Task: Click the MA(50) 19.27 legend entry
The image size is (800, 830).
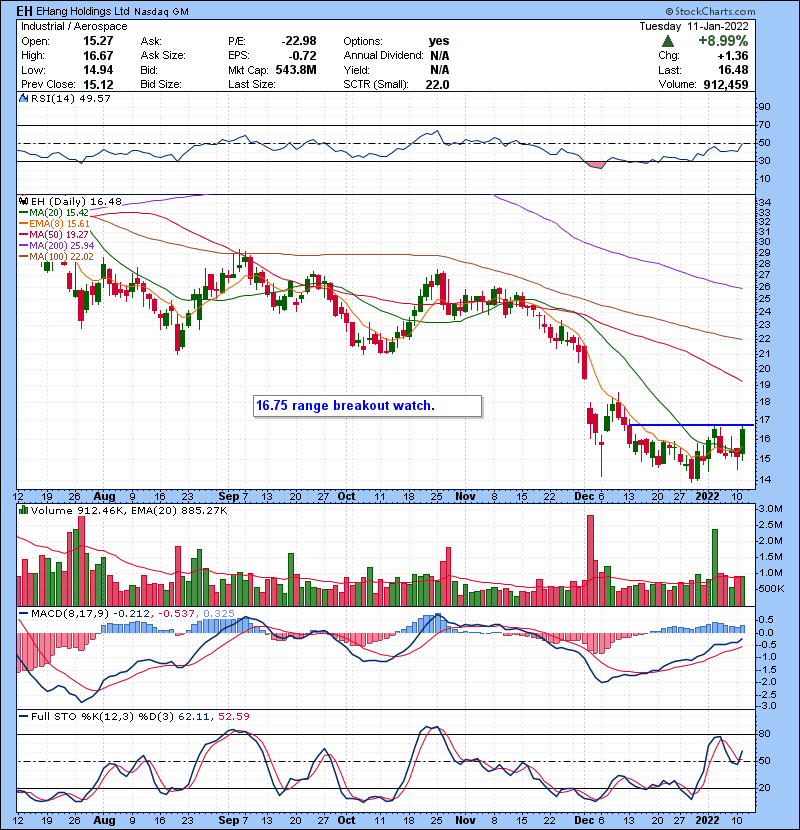Action: pyautogui.click(x=55, y=234)
